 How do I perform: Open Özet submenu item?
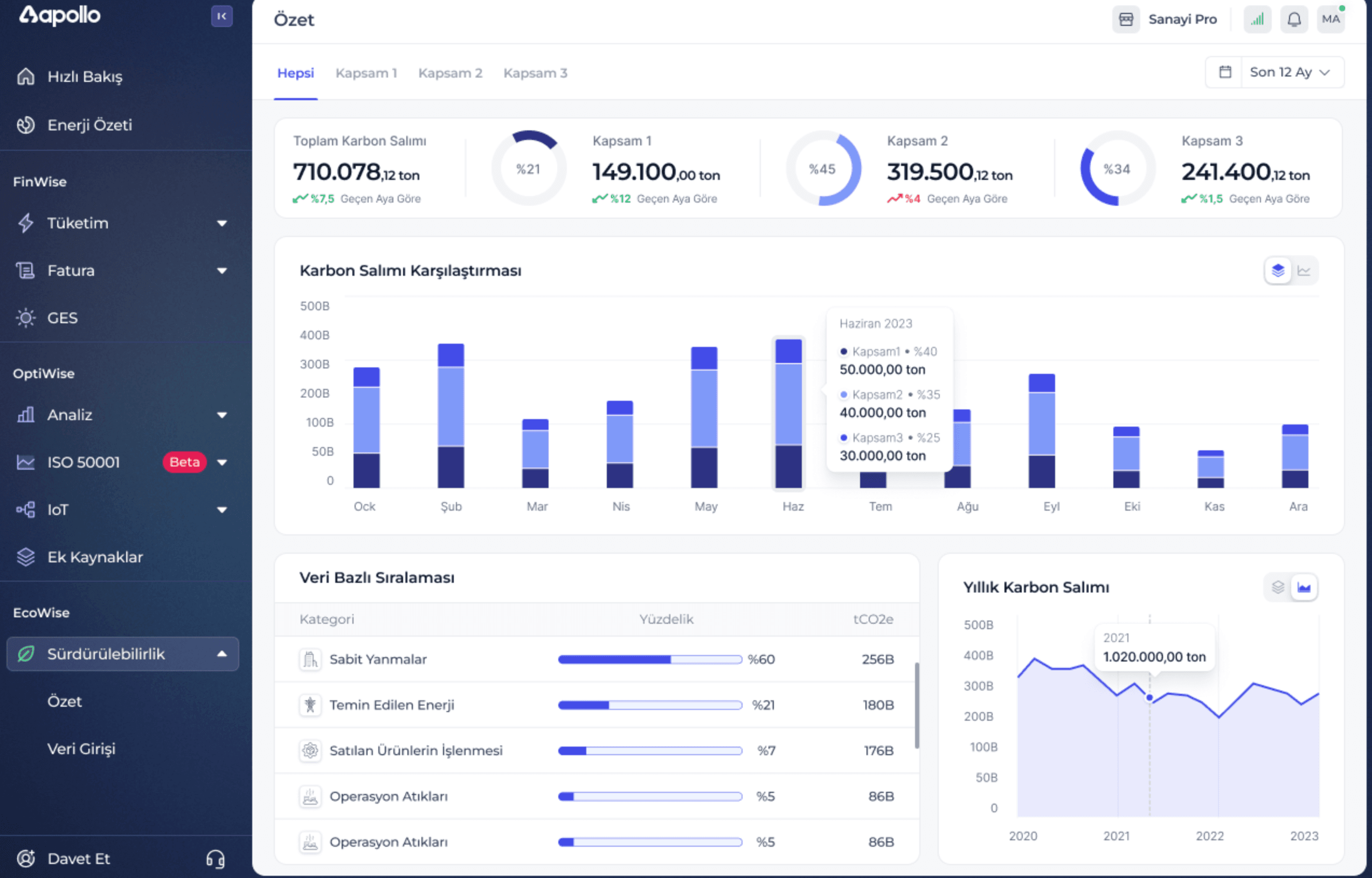coord(65,701)
